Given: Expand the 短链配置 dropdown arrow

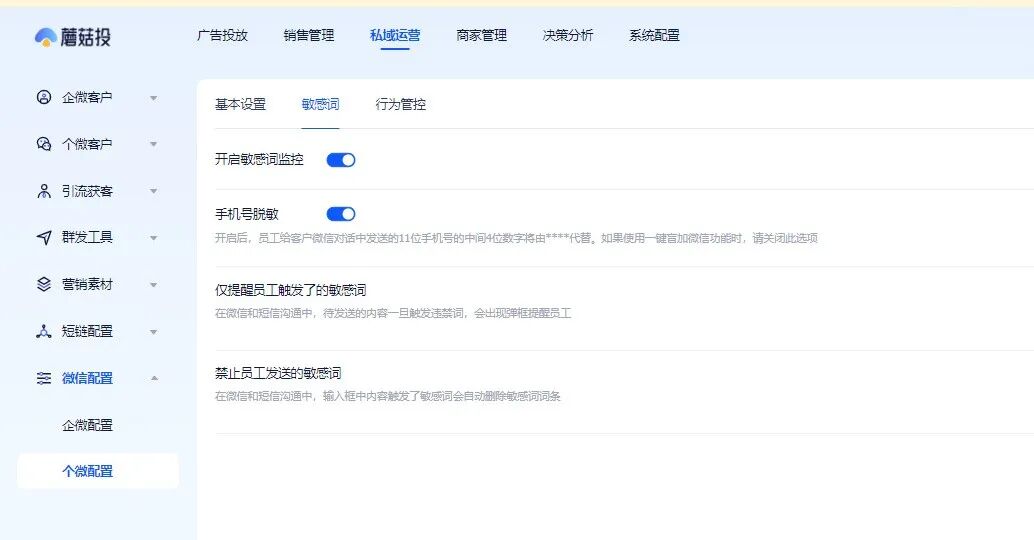Looking at the screenshot, I should 153,332.
